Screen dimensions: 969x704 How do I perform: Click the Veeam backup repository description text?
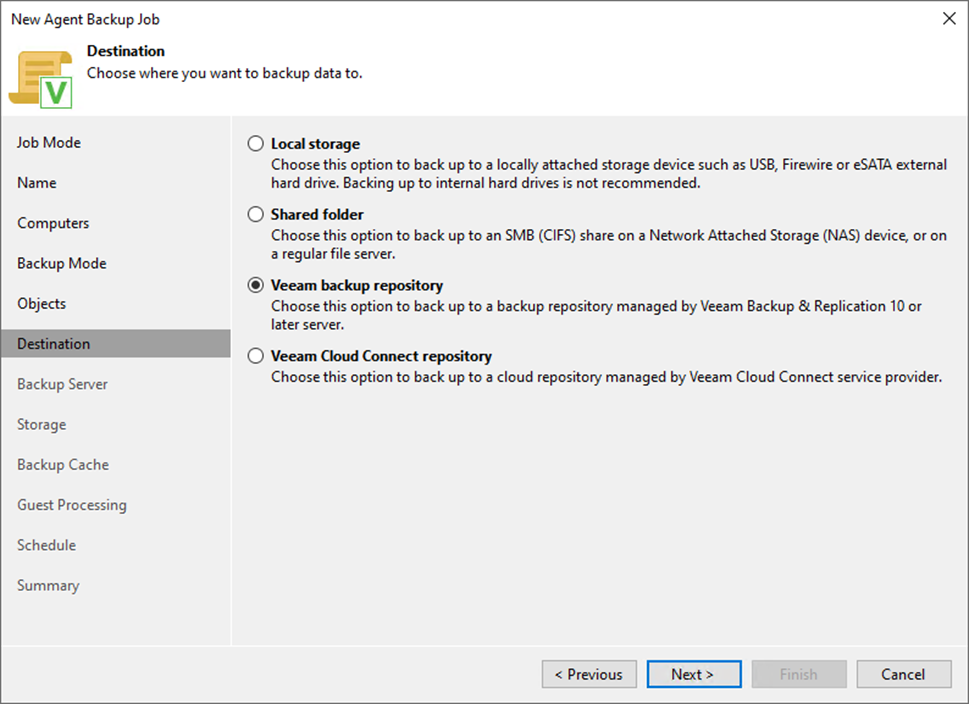(596, 315)
